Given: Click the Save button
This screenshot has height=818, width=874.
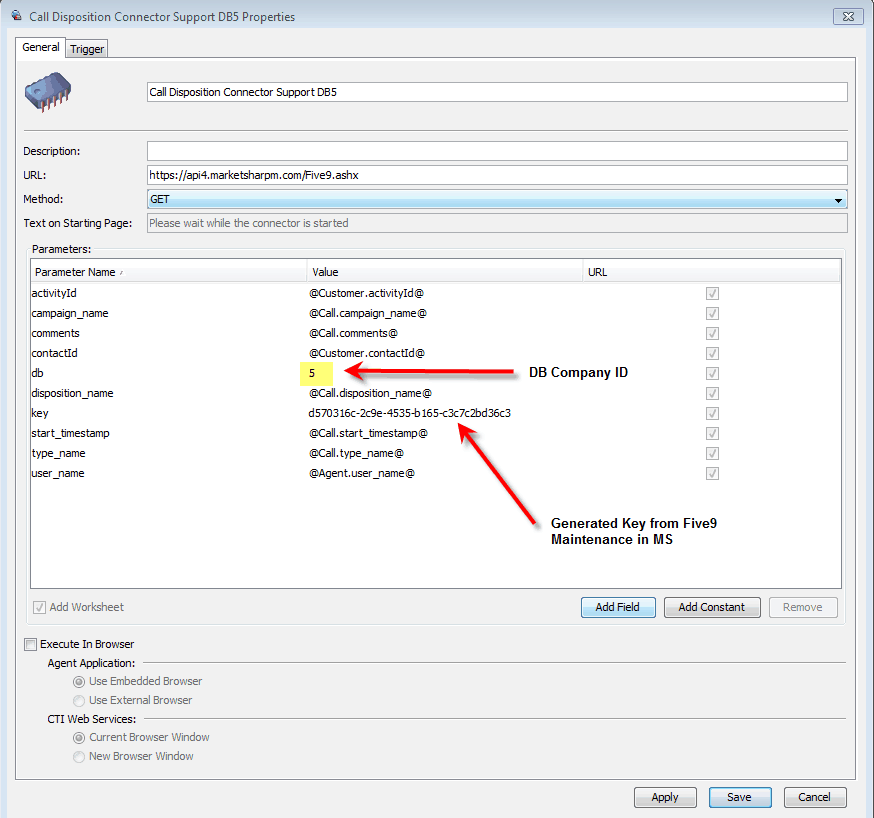Looking at the screenshot, I should [740, 797].
